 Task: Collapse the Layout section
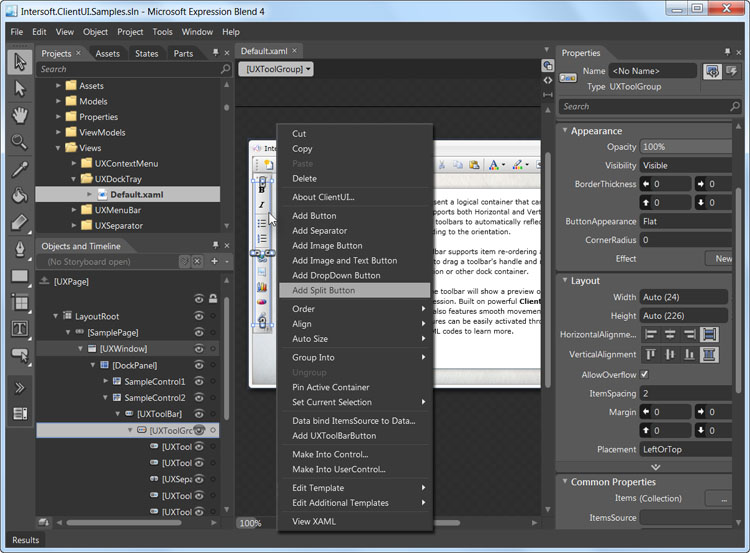coord(565,280)
